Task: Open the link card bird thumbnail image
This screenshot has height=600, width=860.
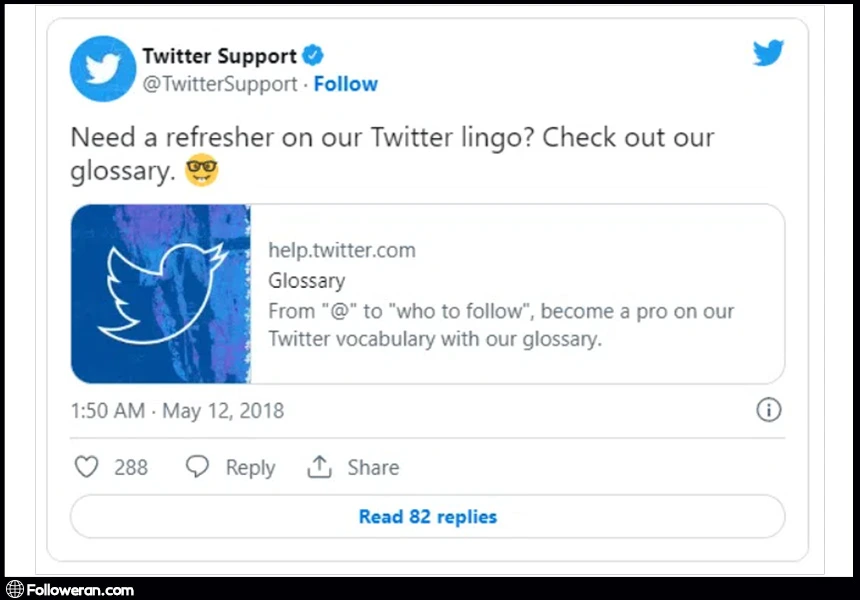Action: [161, 294]
